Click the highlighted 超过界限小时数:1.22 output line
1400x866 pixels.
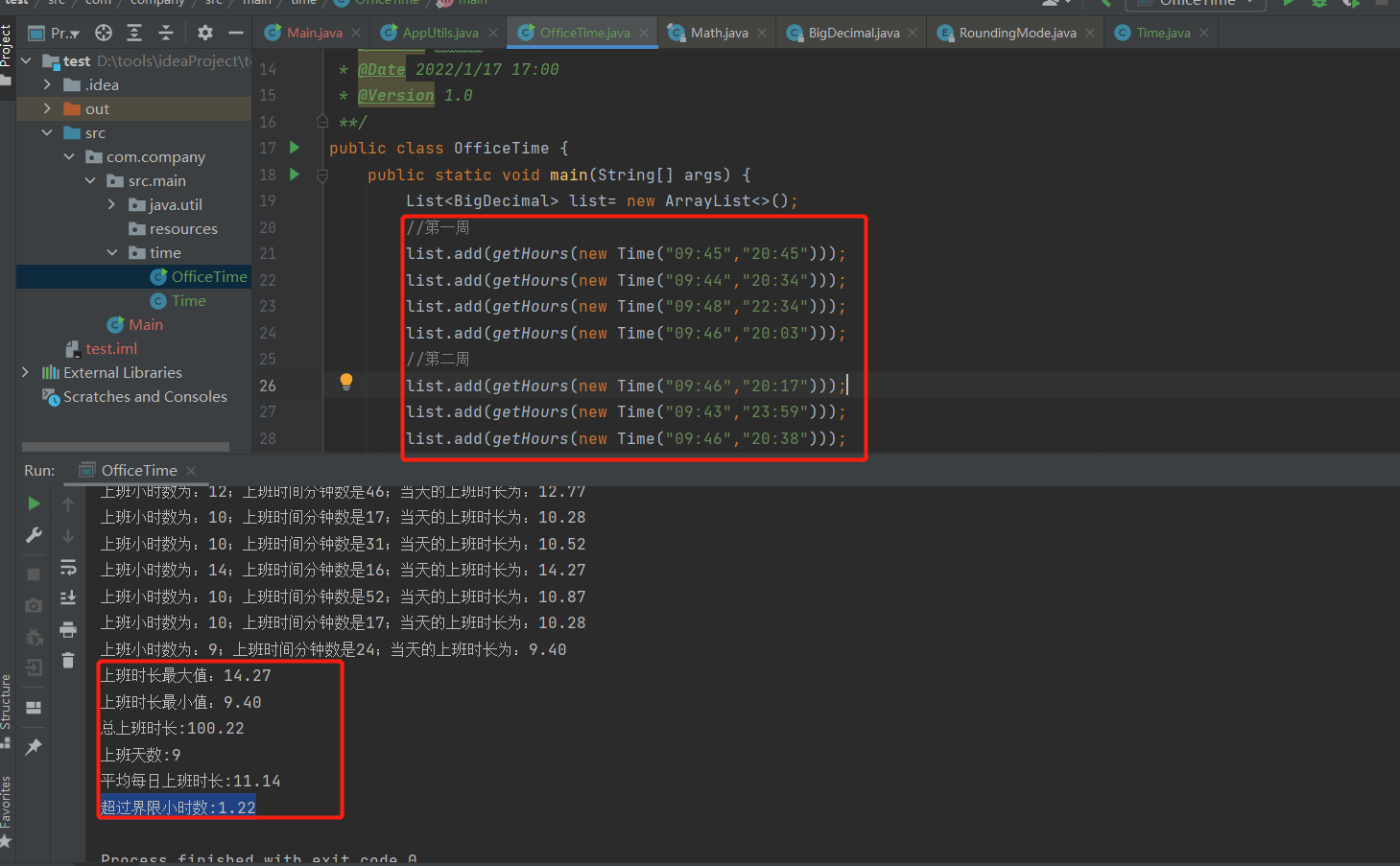pos(178,807)
